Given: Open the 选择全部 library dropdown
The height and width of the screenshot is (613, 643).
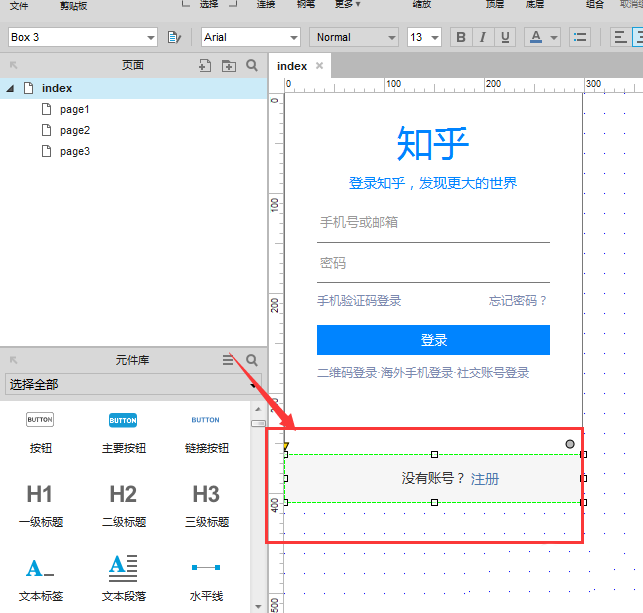Looking at the screenshot, I should [133, 385].
